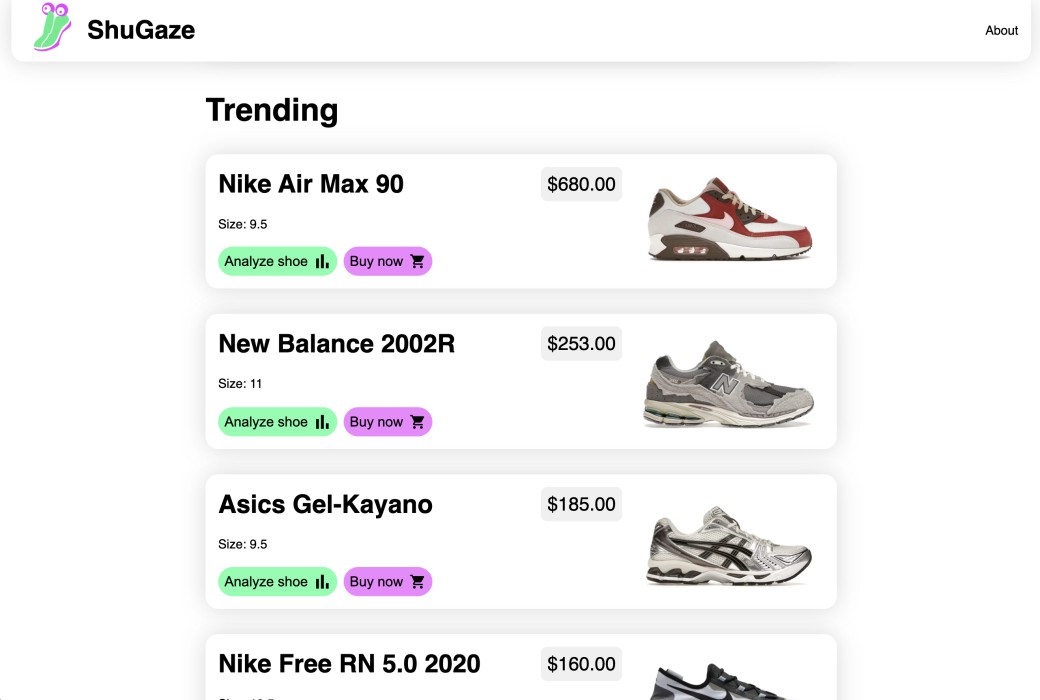Buy the New Balance 2002R now
The height and width of the screenshot is (700, 1040).
pos(388,422)
